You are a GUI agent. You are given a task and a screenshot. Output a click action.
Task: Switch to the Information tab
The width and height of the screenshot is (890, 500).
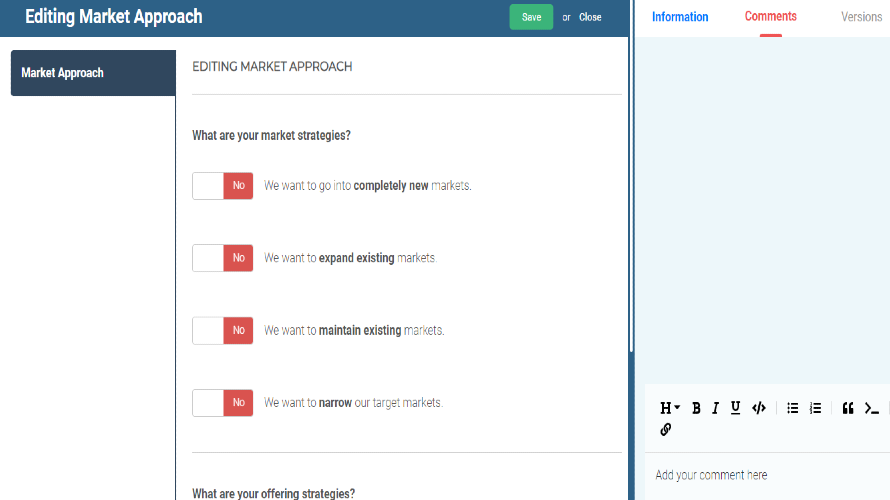click(680, 17)
